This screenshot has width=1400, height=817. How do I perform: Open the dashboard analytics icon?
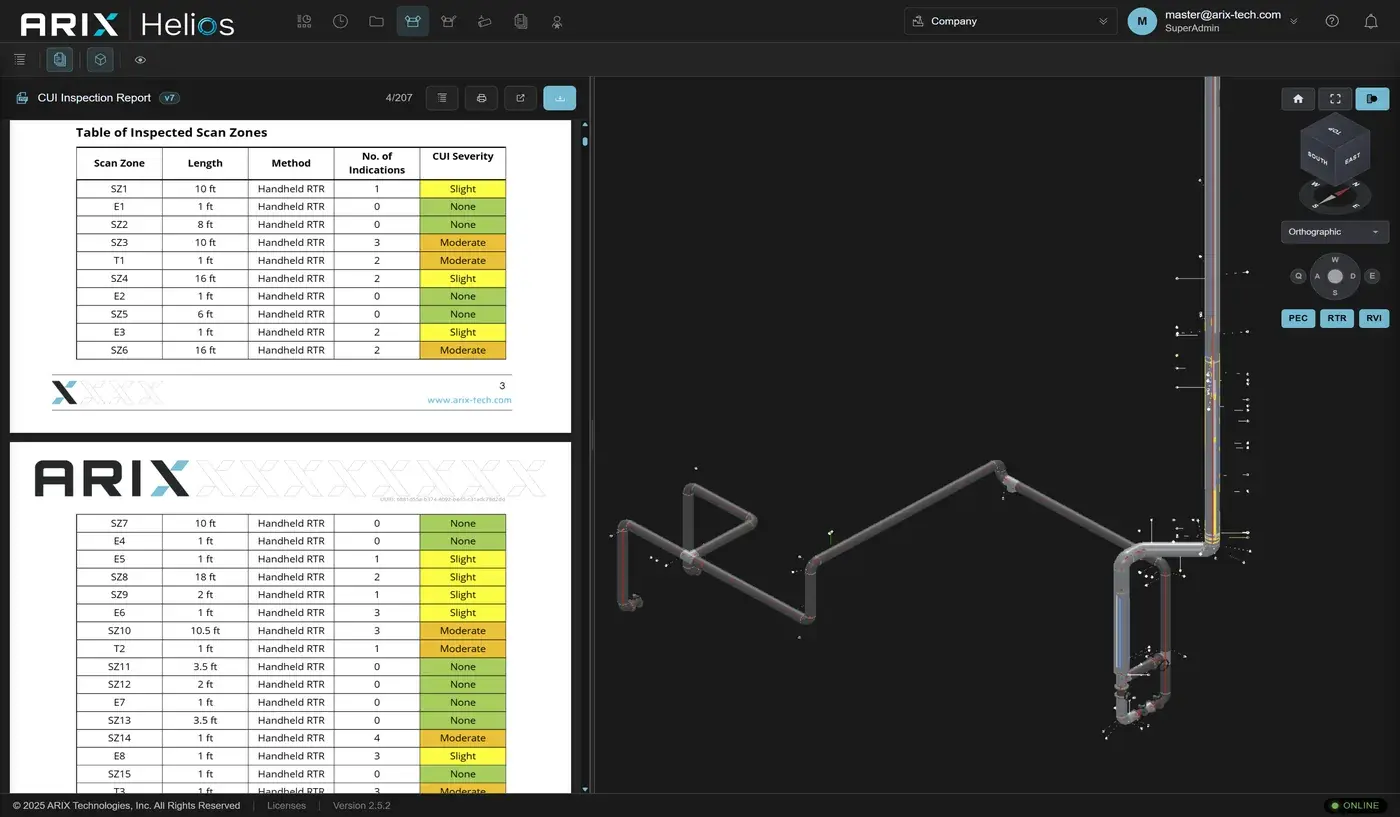304,21
